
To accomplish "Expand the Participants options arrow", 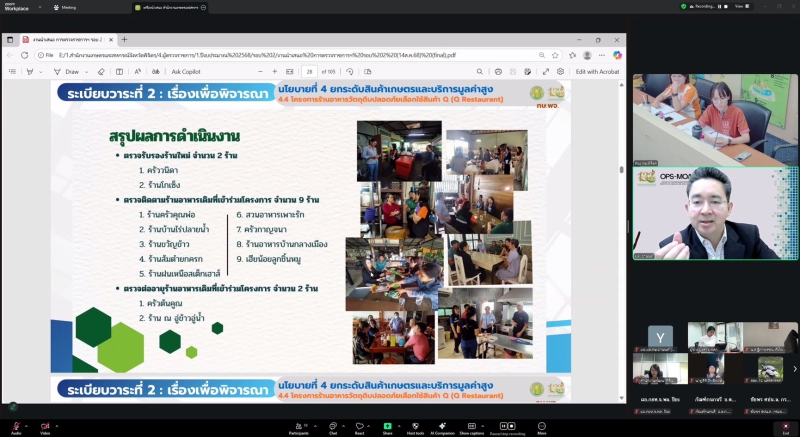I will [x=315, y=425].
